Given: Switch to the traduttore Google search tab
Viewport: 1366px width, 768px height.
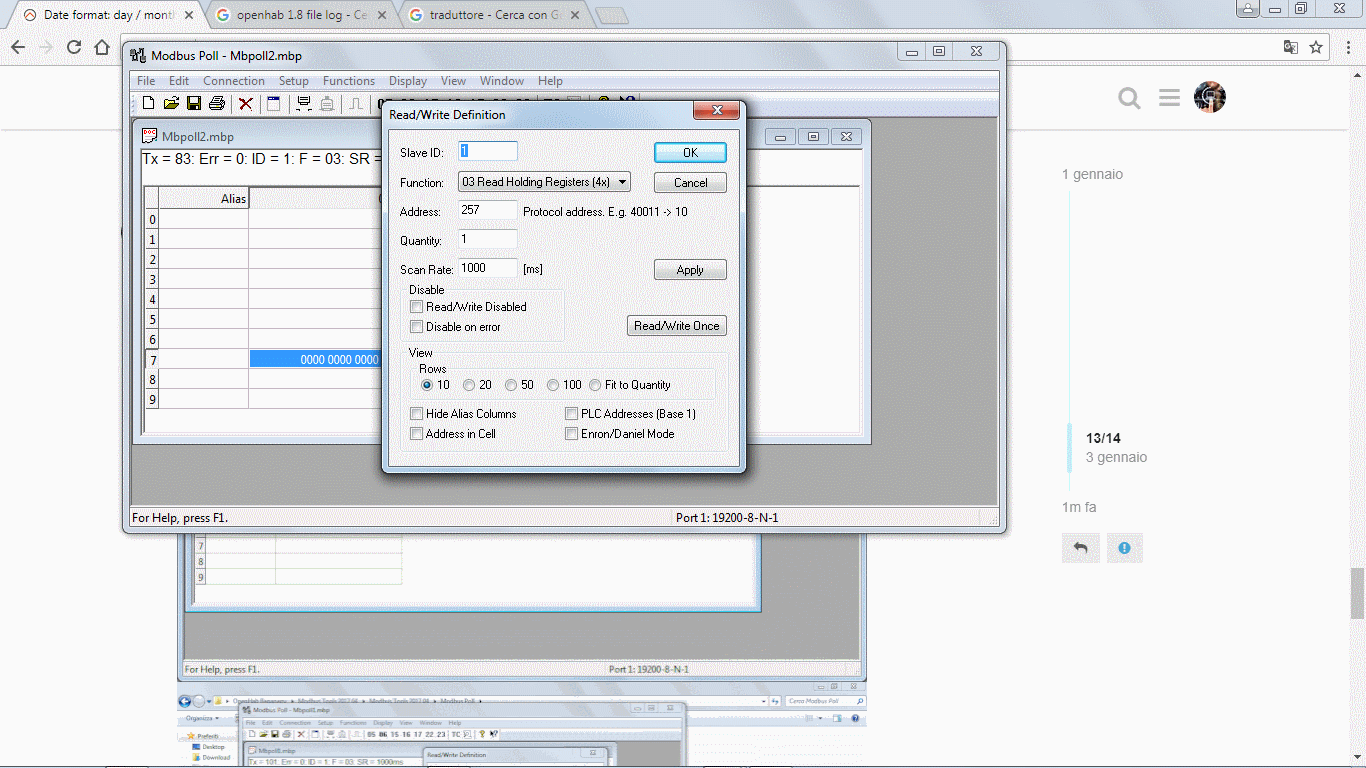Looking at the screenshot, I should coord(494,15).
